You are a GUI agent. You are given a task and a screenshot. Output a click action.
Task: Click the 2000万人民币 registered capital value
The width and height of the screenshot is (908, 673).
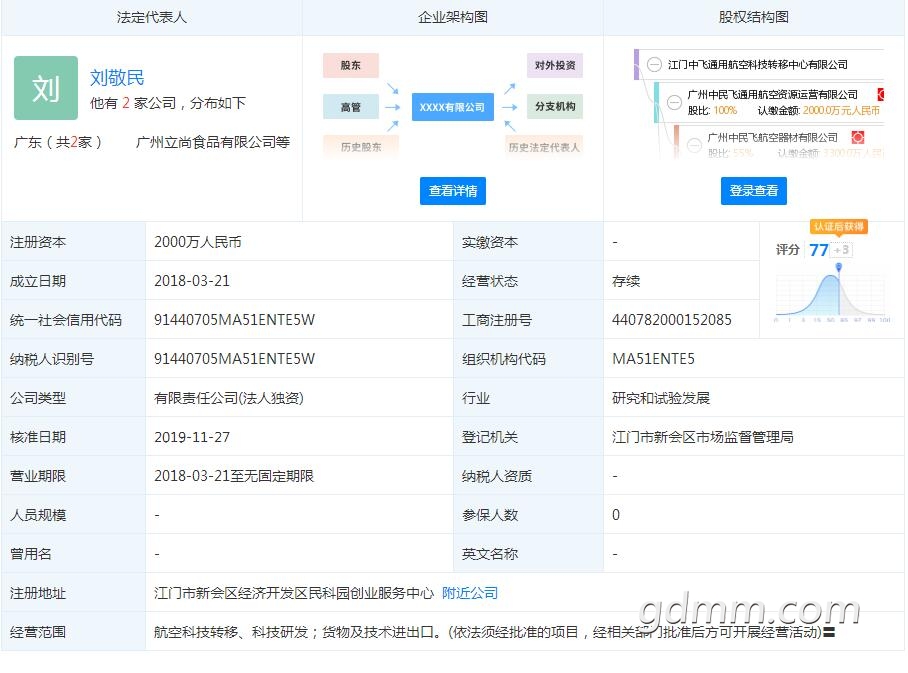[198, 242]
